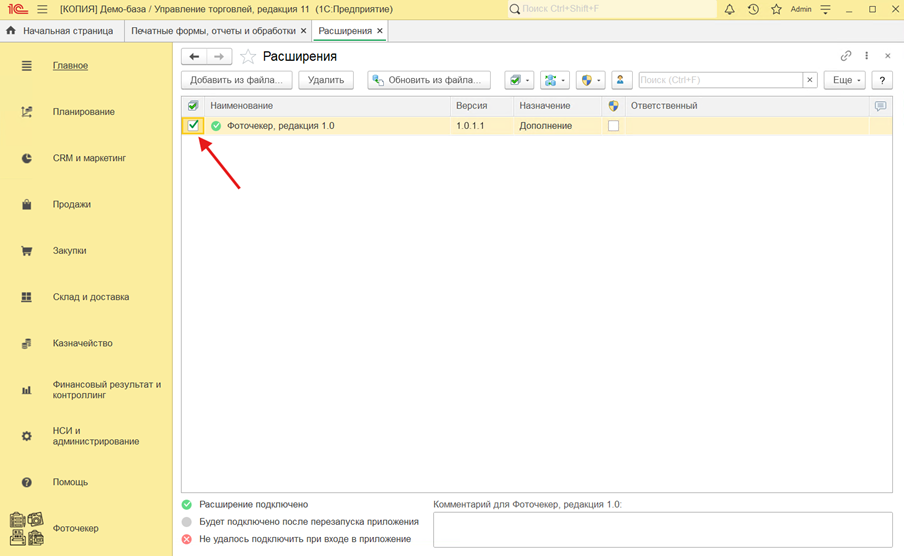Click the header checkmark column icon
This screenshot has width=904, height=556.
(193, 106)
